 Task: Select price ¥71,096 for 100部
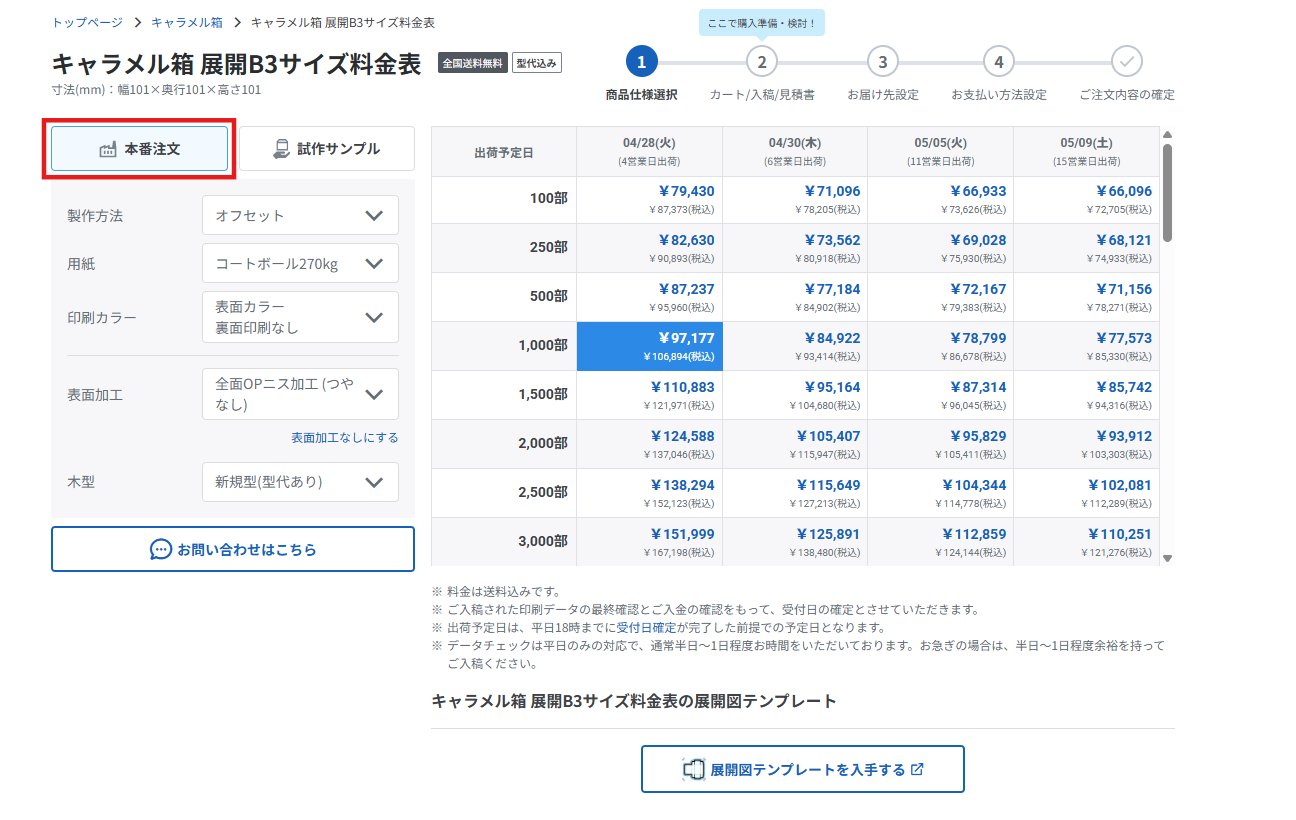[x=795, y=199]
